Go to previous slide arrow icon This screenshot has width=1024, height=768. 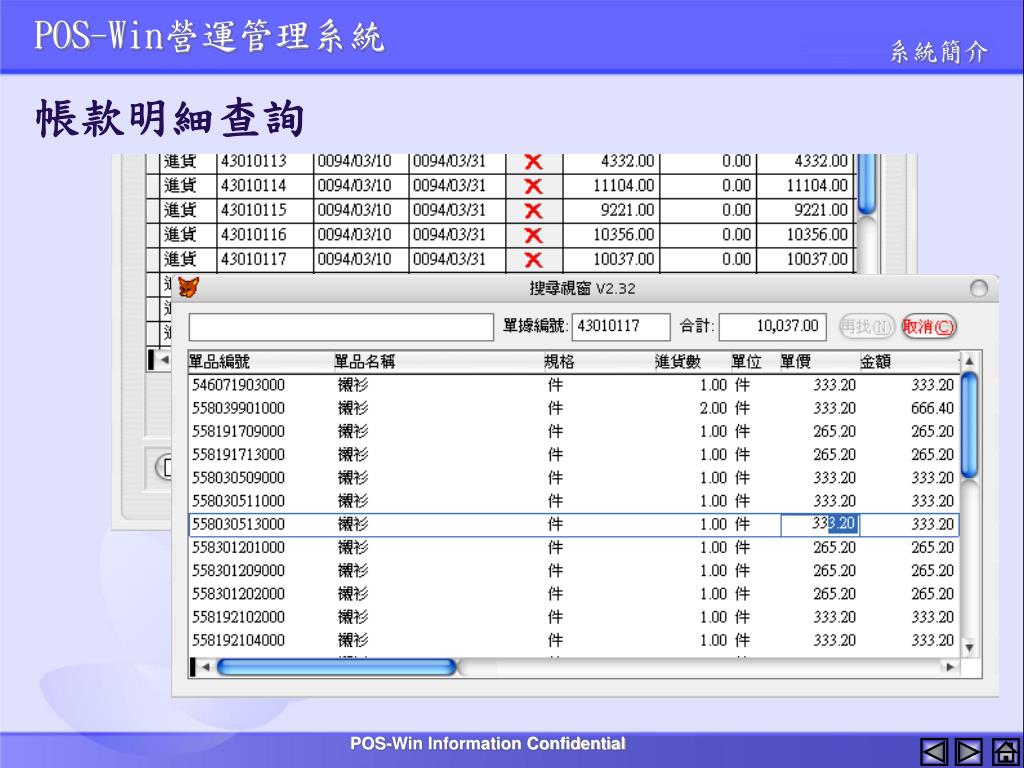(x=935, y=752)
